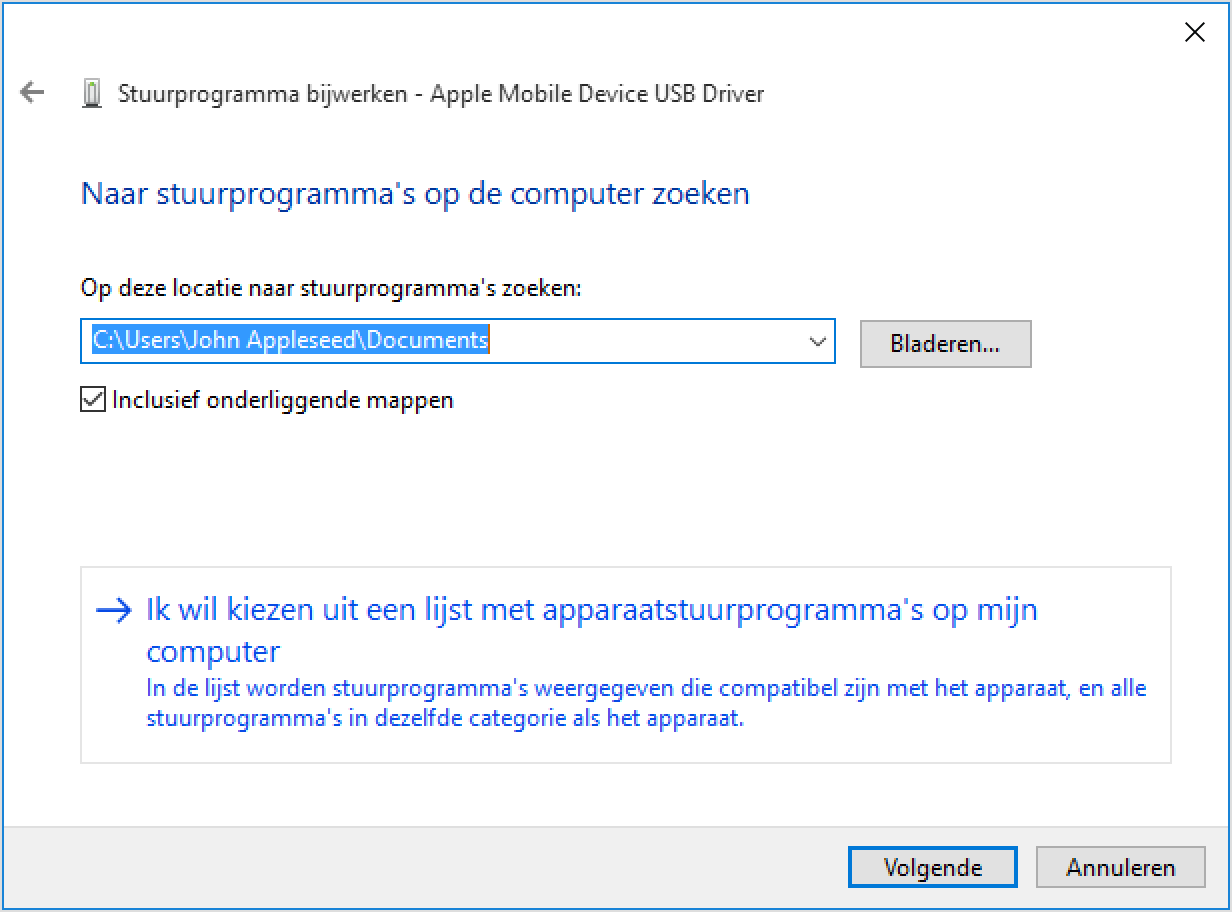1232x912 pixels.
Task: Select the highlighted C:\Users\John Appleseed\Documents text
Action: coord(290,340)
